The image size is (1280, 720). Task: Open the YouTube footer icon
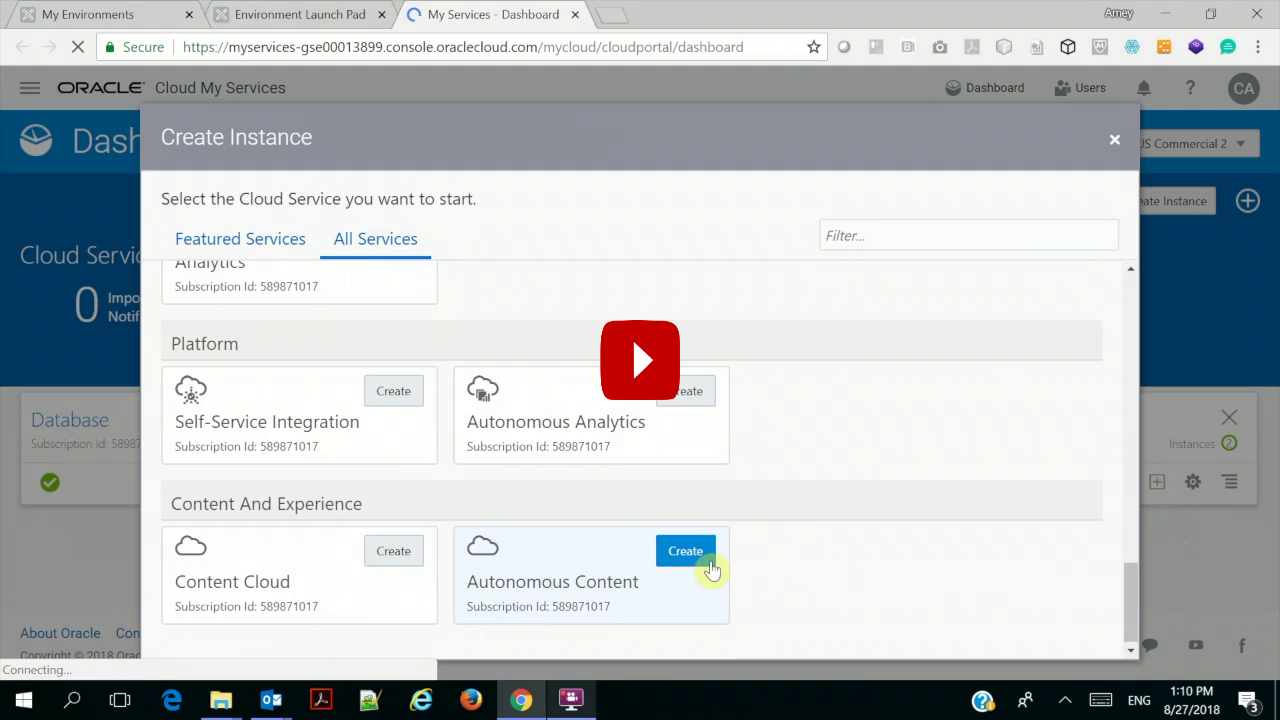click(x=1196, y=646)
